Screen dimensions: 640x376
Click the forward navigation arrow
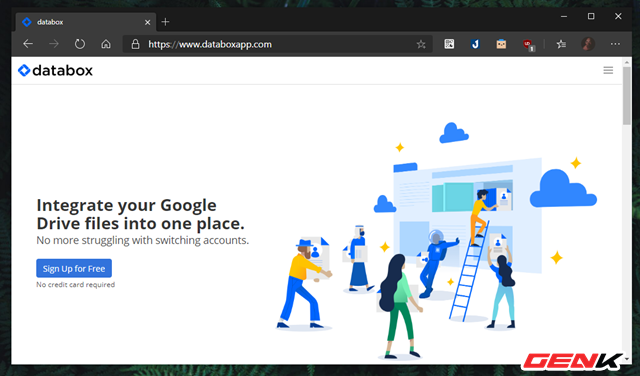pos(54,44)
